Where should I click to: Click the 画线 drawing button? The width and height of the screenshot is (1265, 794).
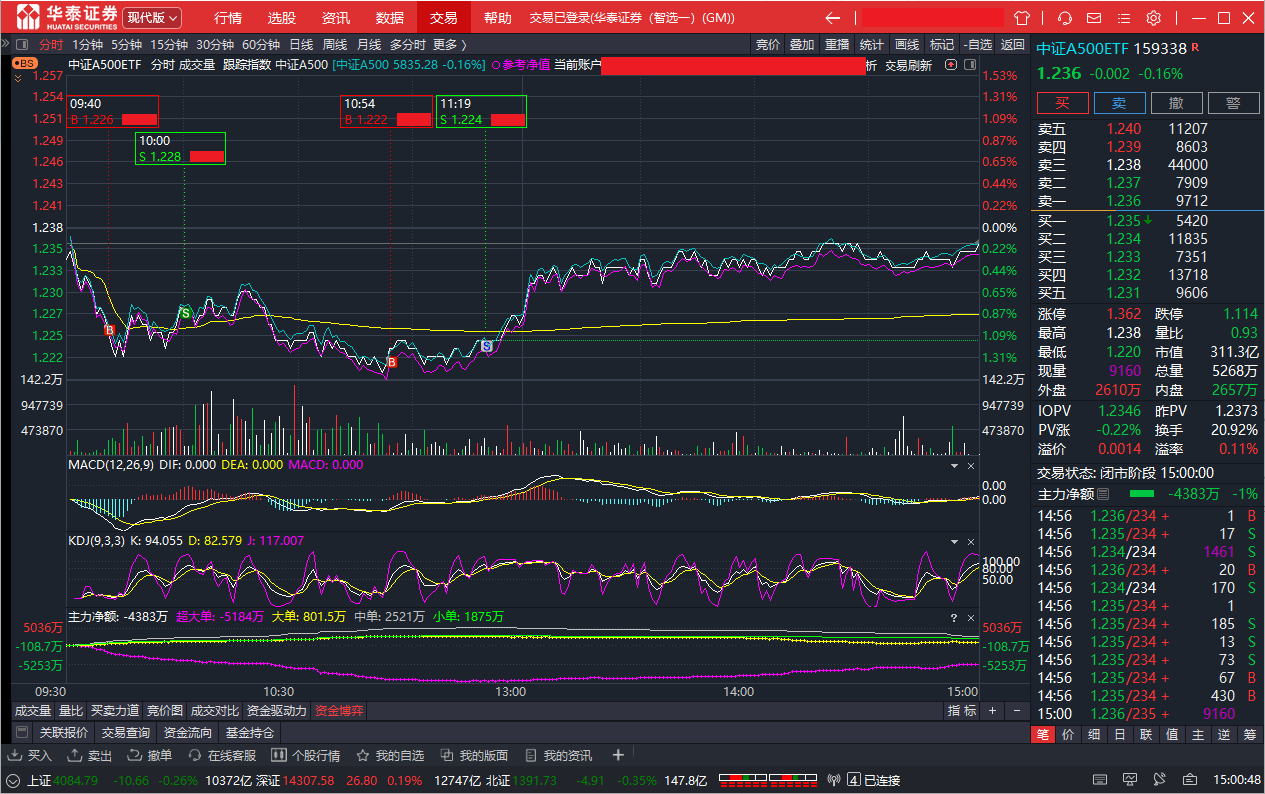(x=906, y=44)
